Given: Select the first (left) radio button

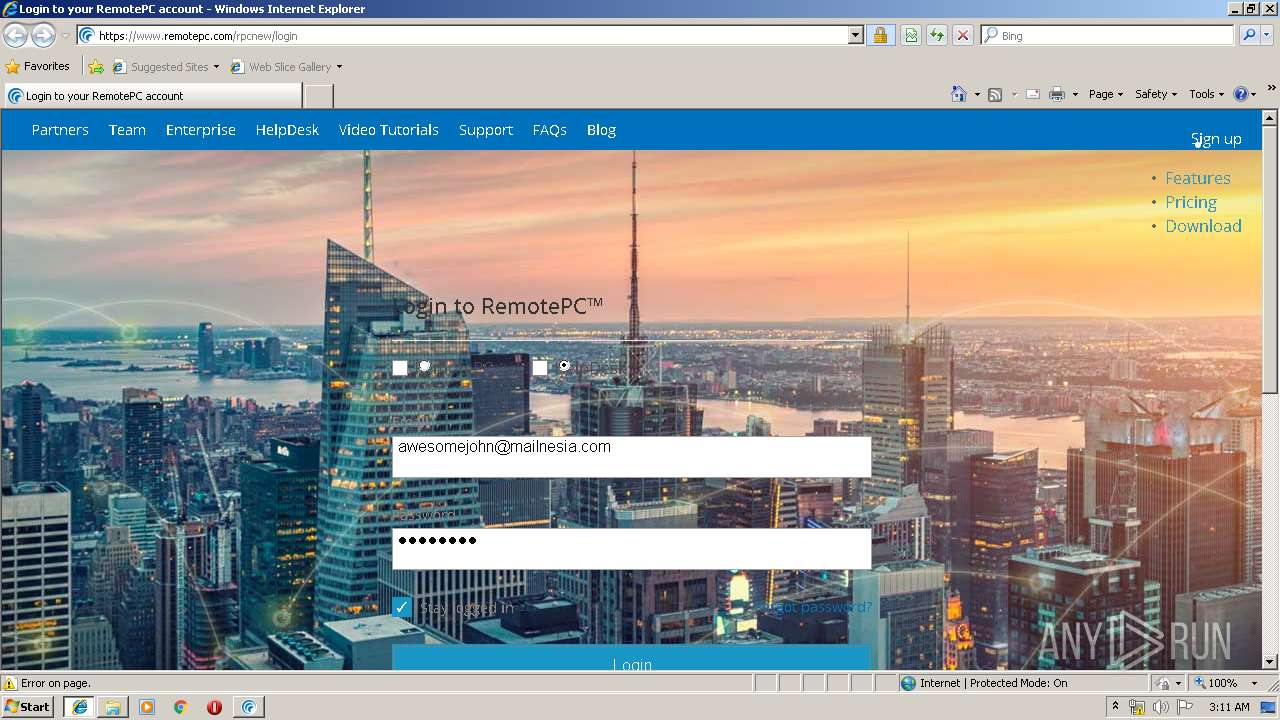Looking at the screenshot, I should [x=425, y=366].
